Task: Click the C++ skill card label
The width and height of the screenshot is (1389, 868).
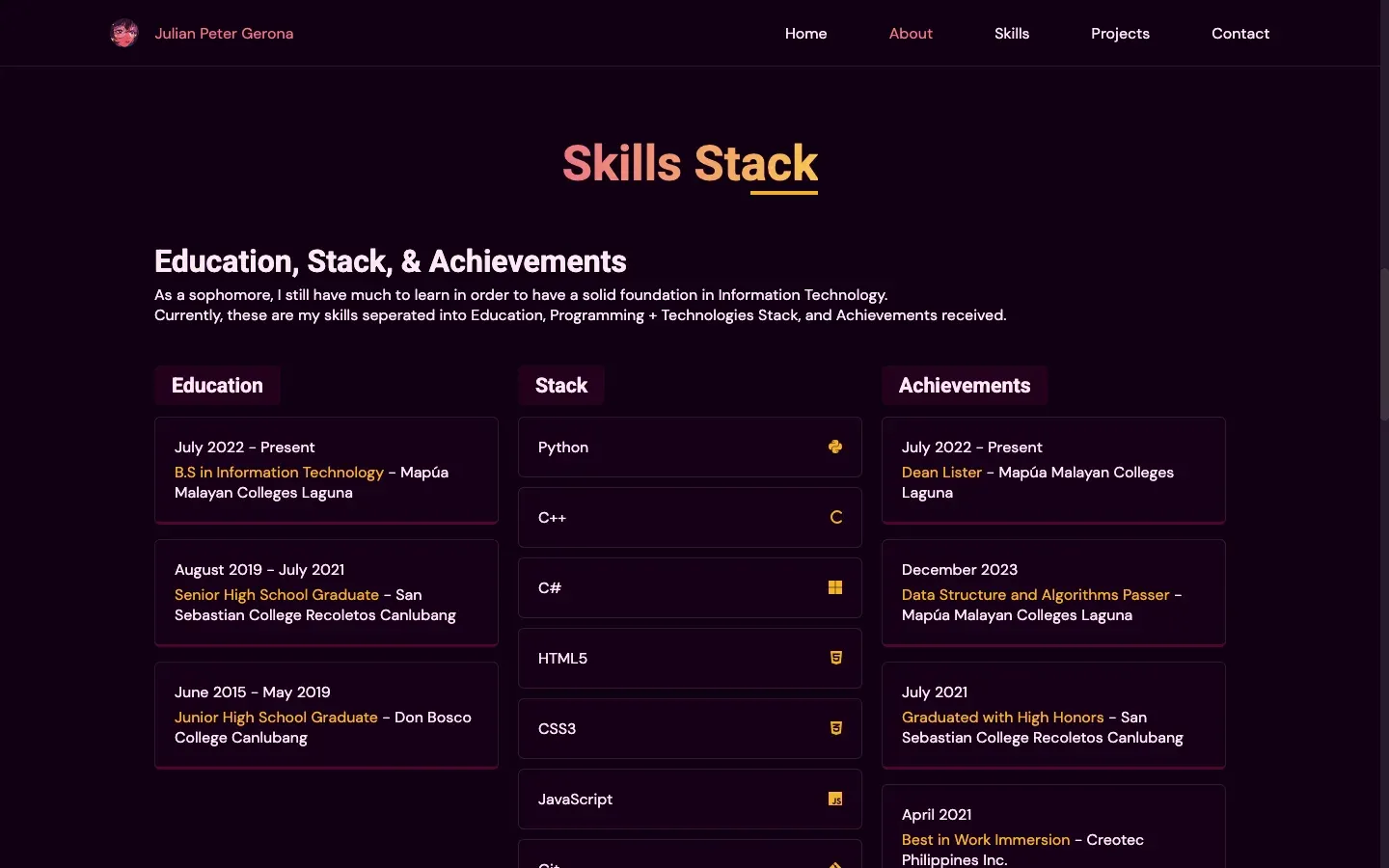Action: pos(552,518)
